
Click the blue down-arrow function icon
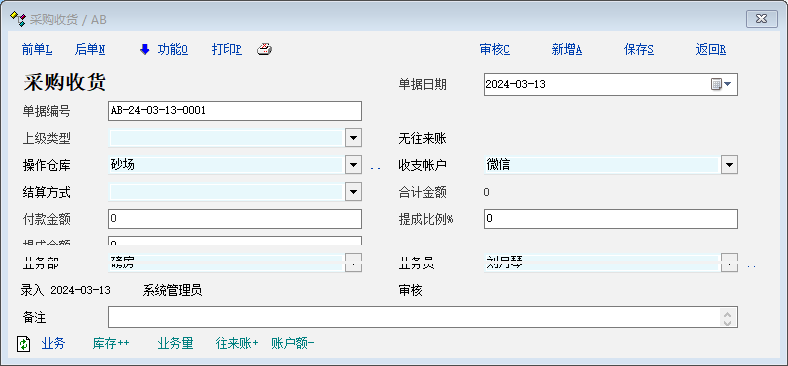145,49
